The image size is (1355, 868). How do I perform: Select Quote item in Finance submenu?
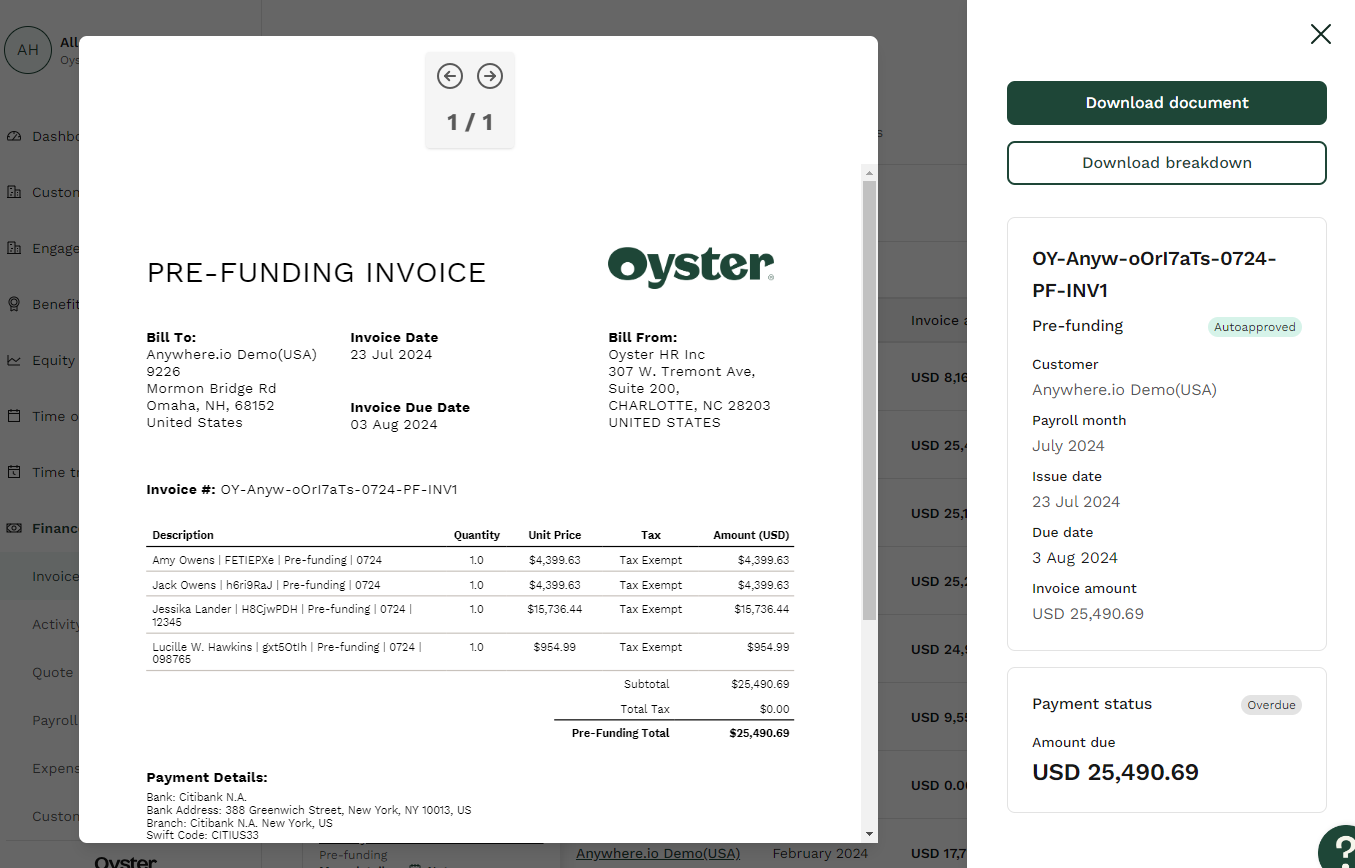pyautogui.click(x=53, y=672)
